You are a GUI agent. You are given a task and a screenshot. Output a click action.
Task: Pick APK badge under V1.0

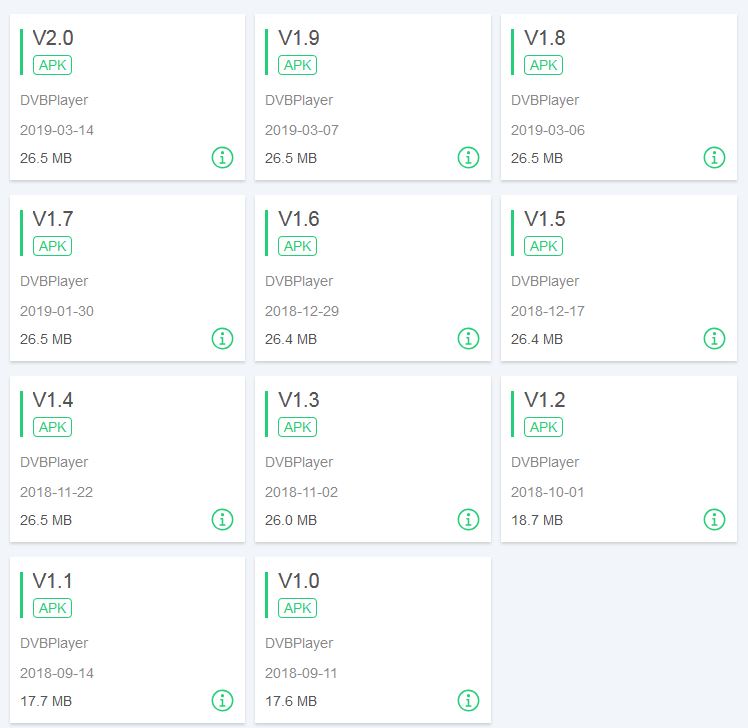298,608
